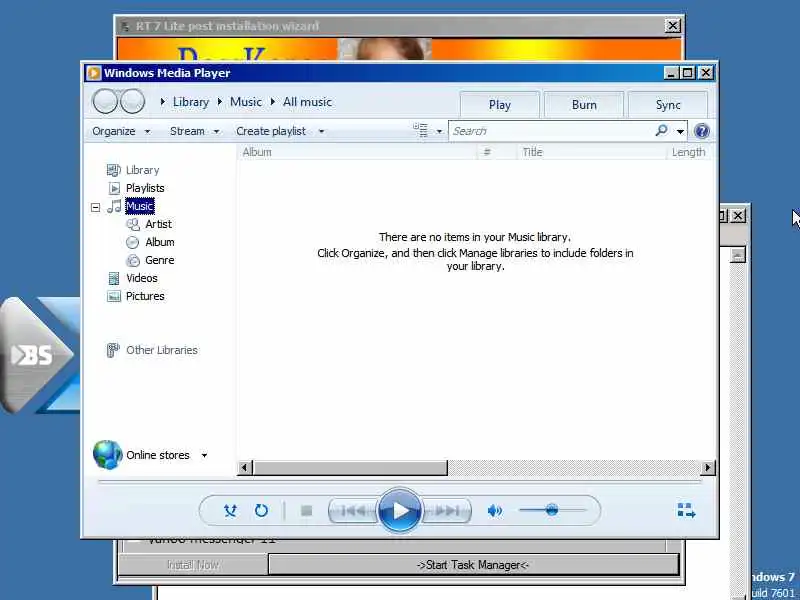The width and height of the screenshot is (800, 600).
Task: Mute the sound with speaker icon
Action: (x=494, y=510)
